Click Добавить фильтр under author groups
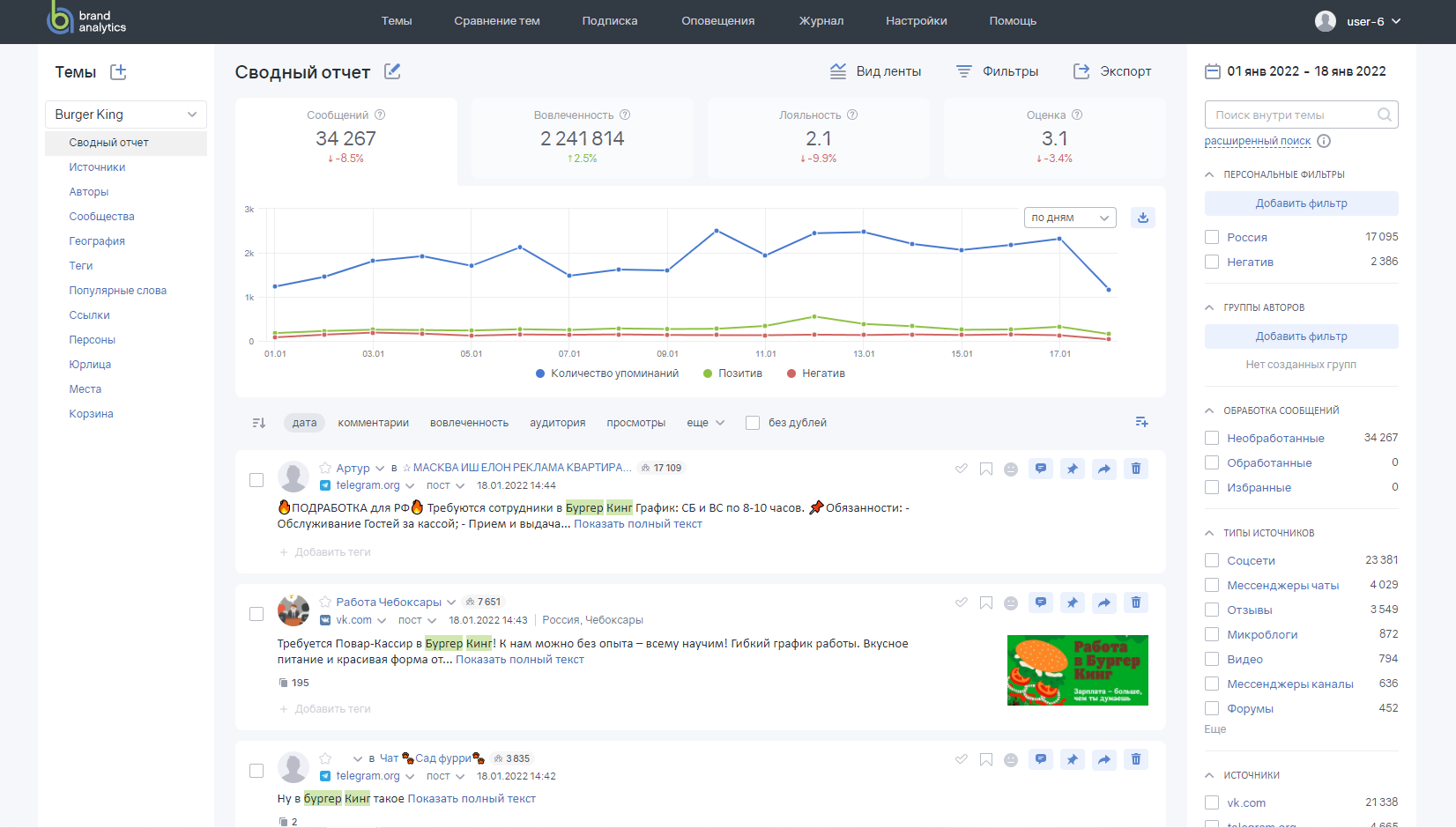Viewport: 1456px width, 828px height. 1301,336
